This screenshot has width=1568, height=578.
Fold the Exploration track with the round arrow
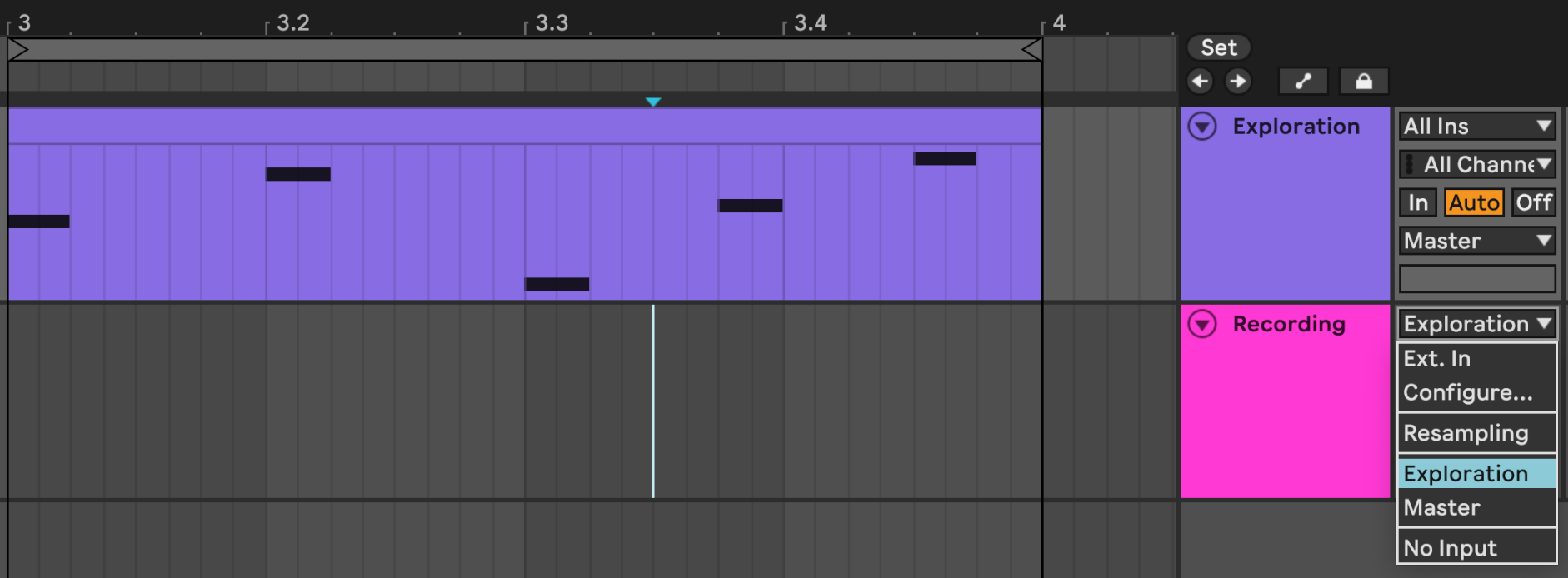click(x=1202, y=127)
